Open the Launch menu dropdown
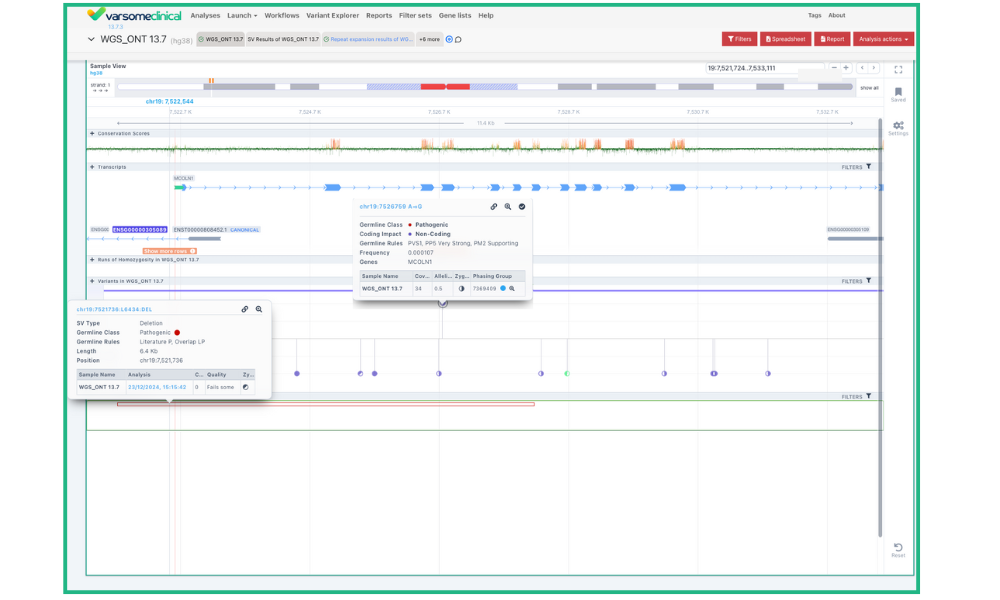 click(241, 16)
